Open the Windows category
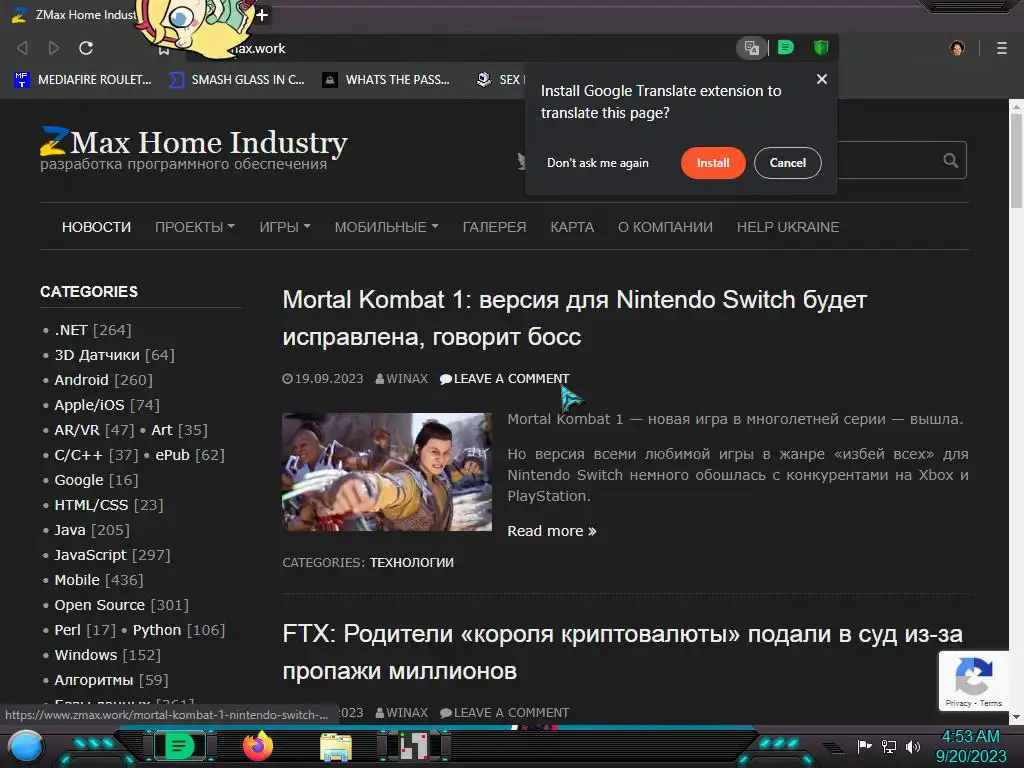This screenshot has width=1024, height=768. [86, 655]
